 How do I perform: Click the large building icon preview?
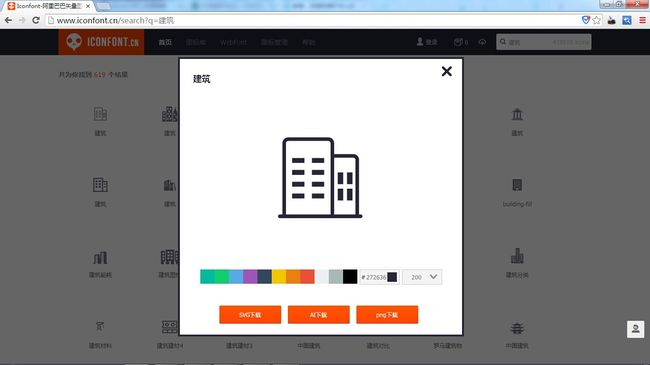(320, 178)
